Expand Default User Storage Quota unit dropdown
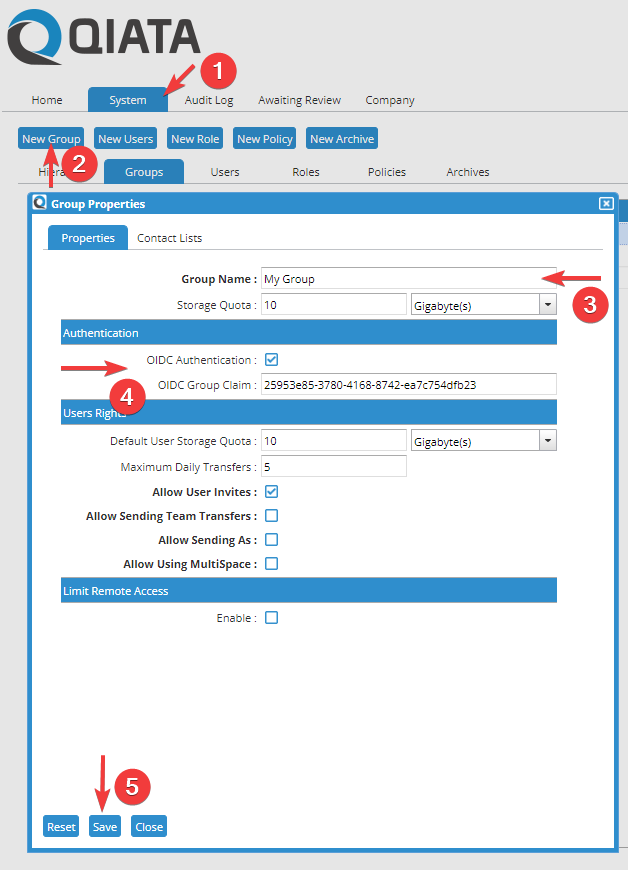The image size is (628, 870). (547, 441)
